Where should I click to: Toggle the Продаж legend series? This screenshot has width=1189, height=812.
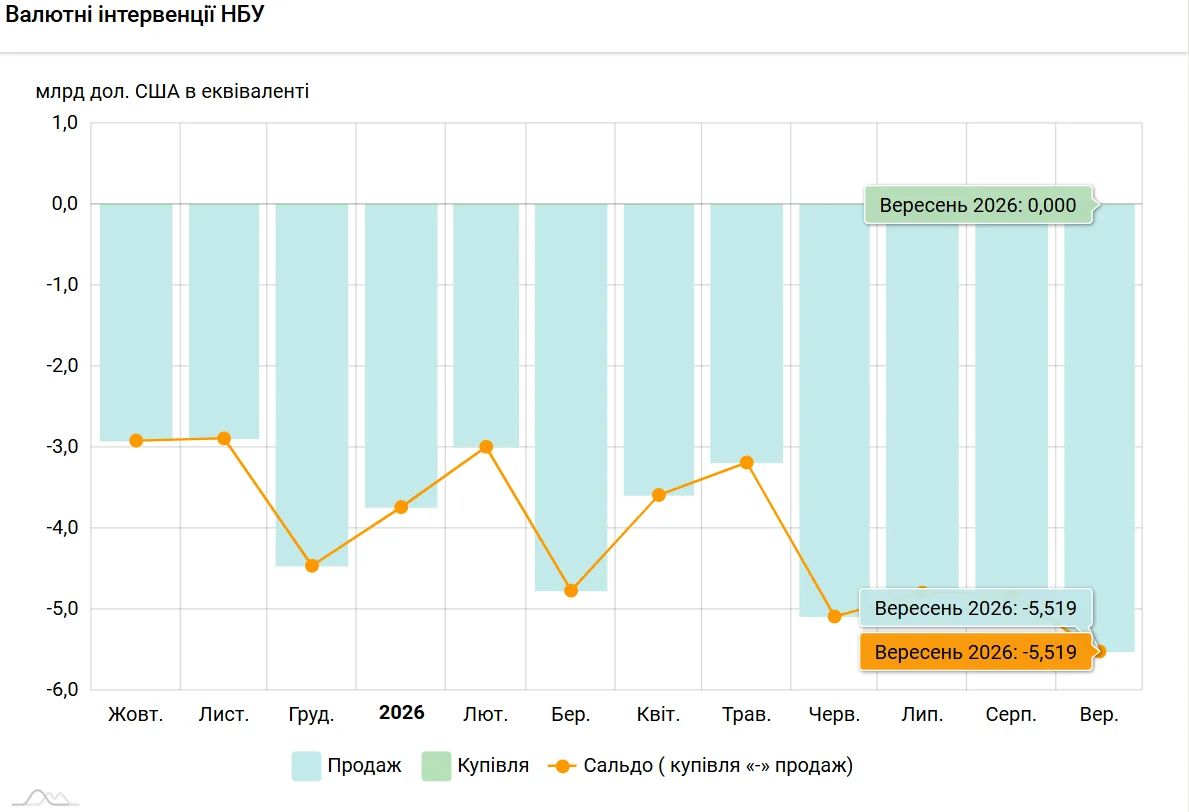pos(347,766)
